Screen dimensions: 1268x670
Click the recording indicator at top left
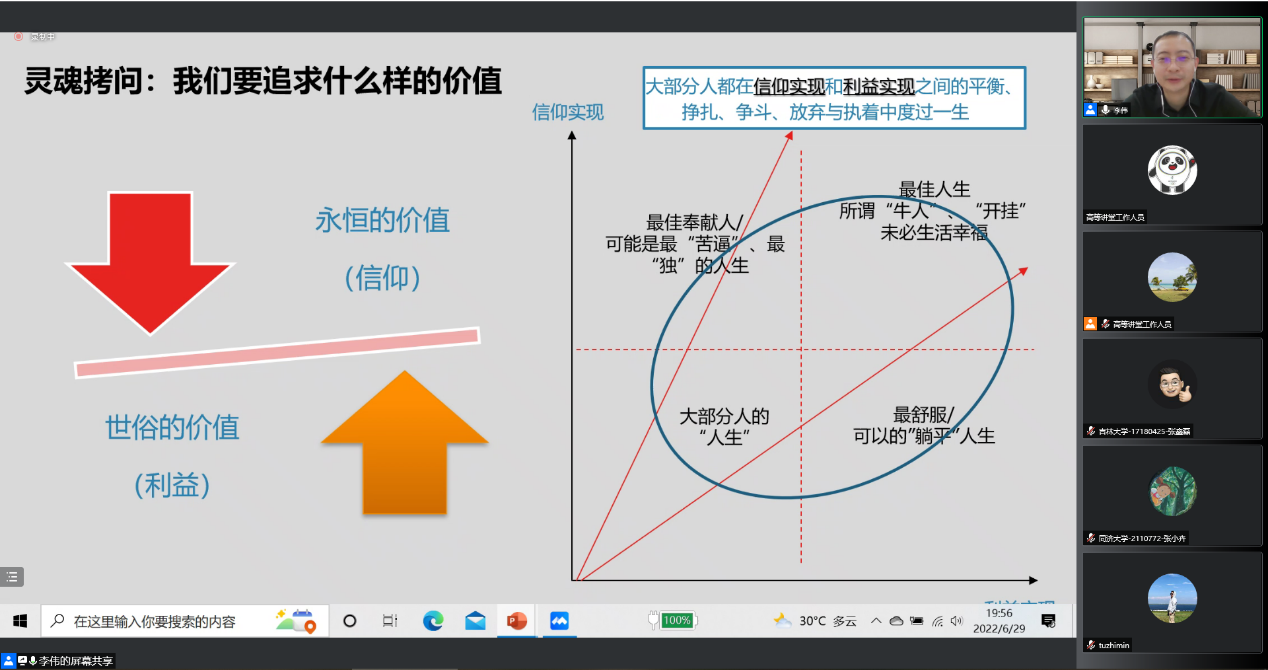(x=18, y=37)
